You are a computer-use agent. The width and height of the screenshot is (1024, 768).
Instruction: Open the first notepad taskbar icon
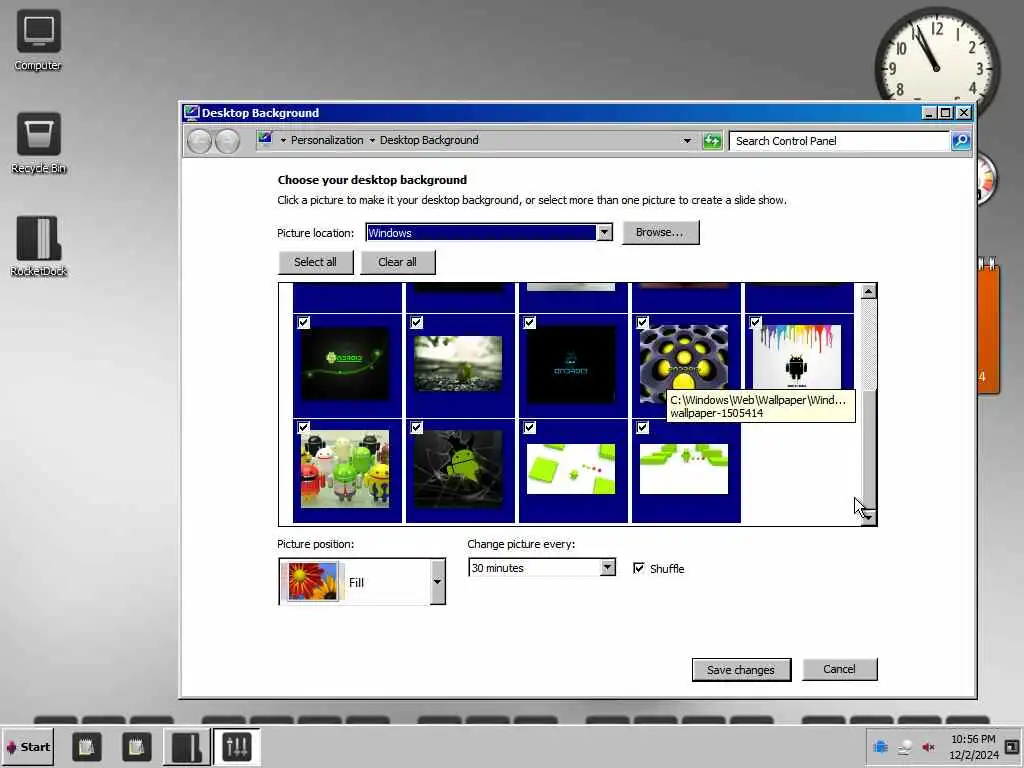click(x=86, y=746)
